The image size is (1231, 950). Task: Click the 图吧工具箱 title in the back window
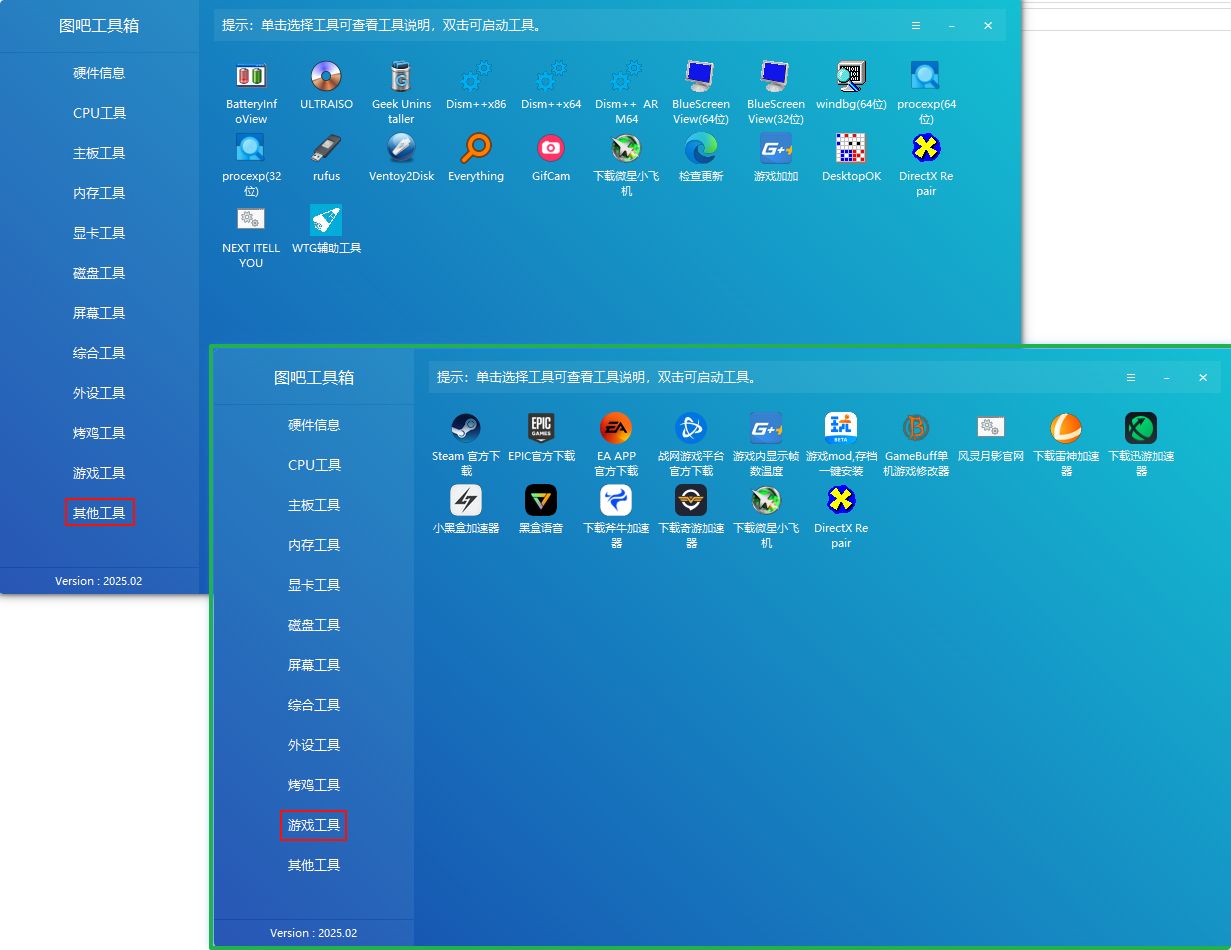99,26
